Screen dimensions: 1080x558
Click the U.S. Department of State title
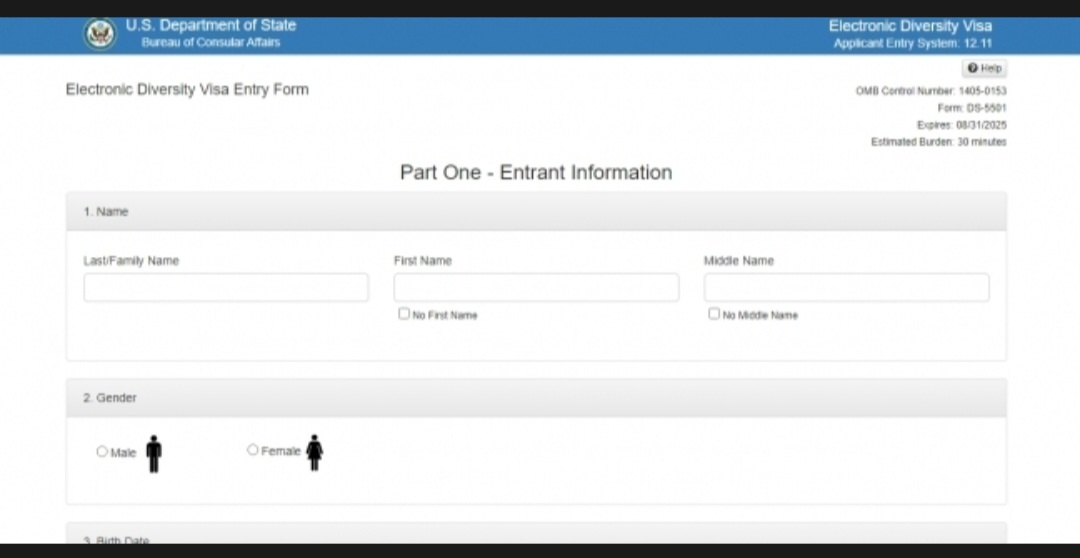[x=211, y=25]
